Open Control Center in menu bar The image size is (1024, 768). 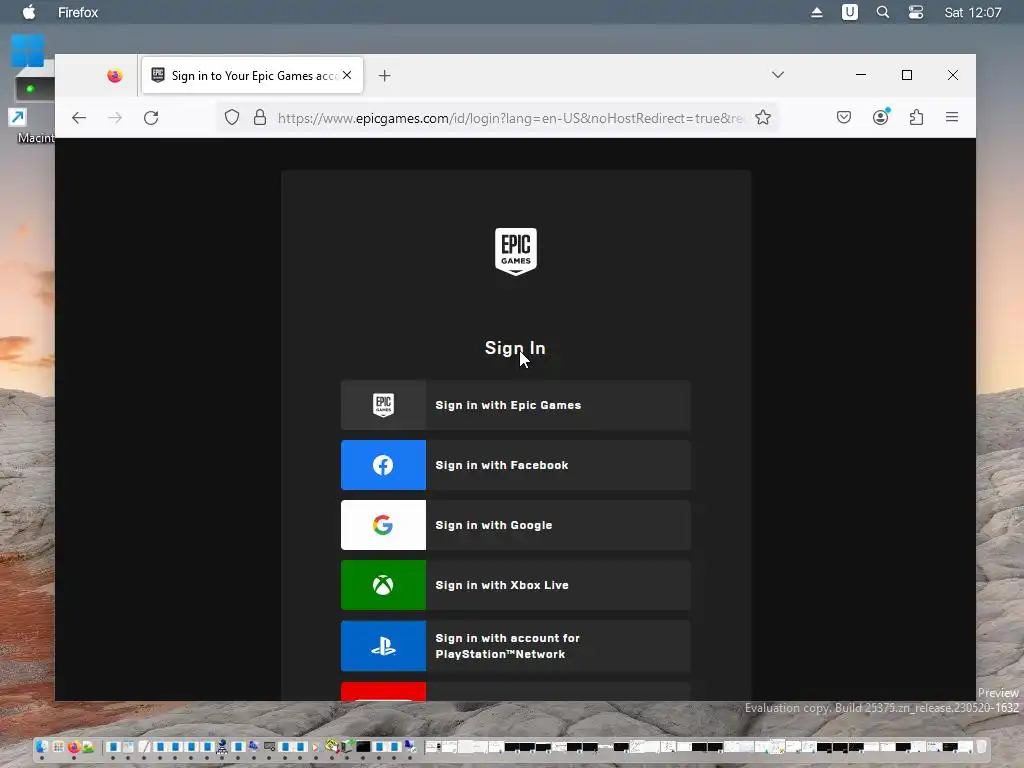(916, 12)
